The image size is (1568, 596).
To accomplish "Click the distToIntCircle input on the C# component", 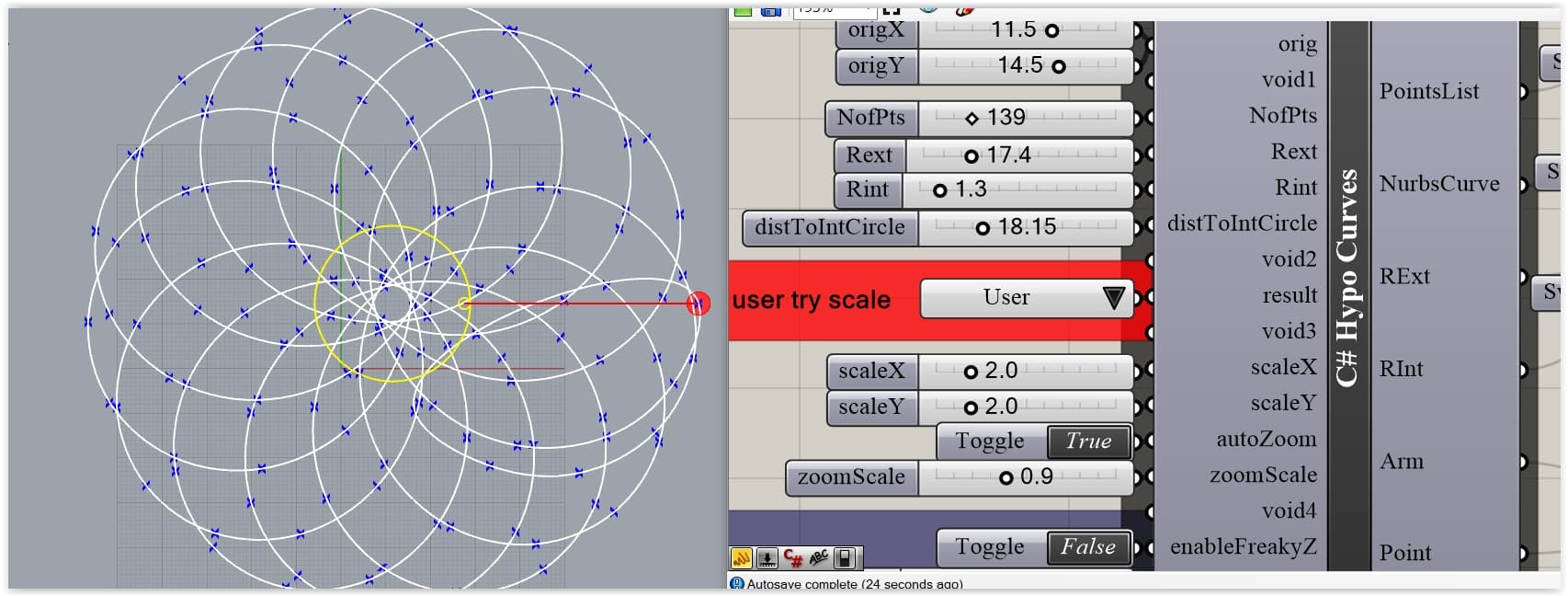I will [1242, 223].
